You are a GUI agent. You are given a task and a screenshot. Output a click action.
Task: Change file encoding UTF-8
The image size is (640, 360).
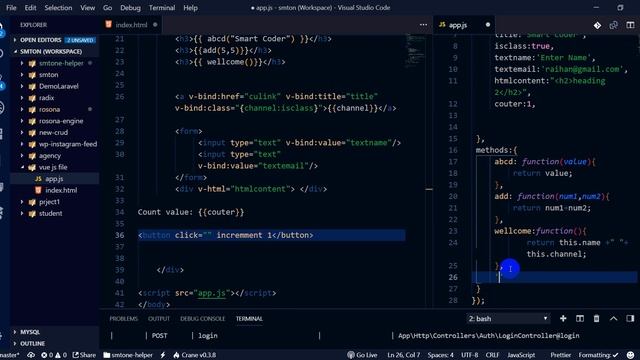point(469,355)
